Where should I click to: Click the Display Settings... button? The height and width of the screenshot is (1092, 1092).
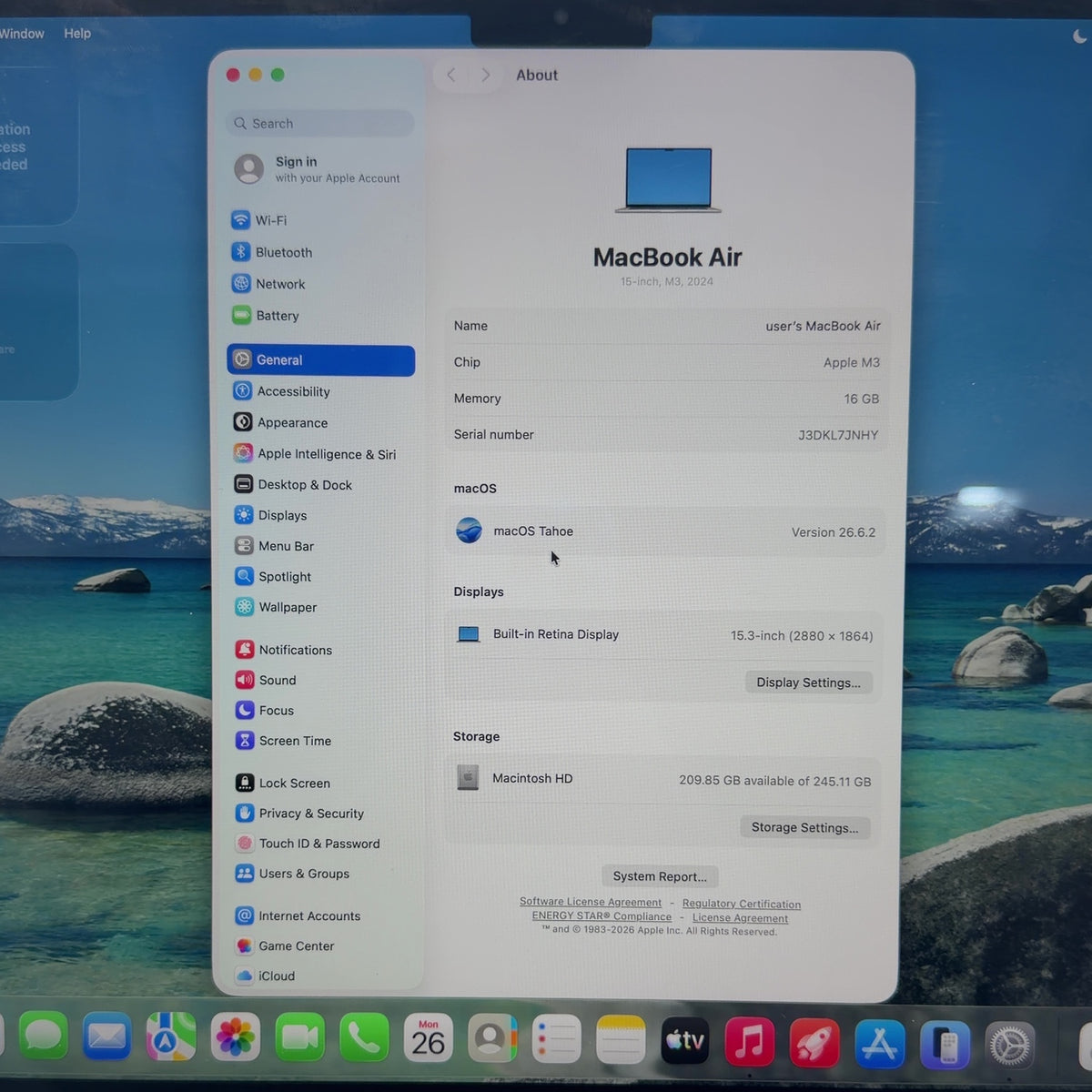point(809,682)
